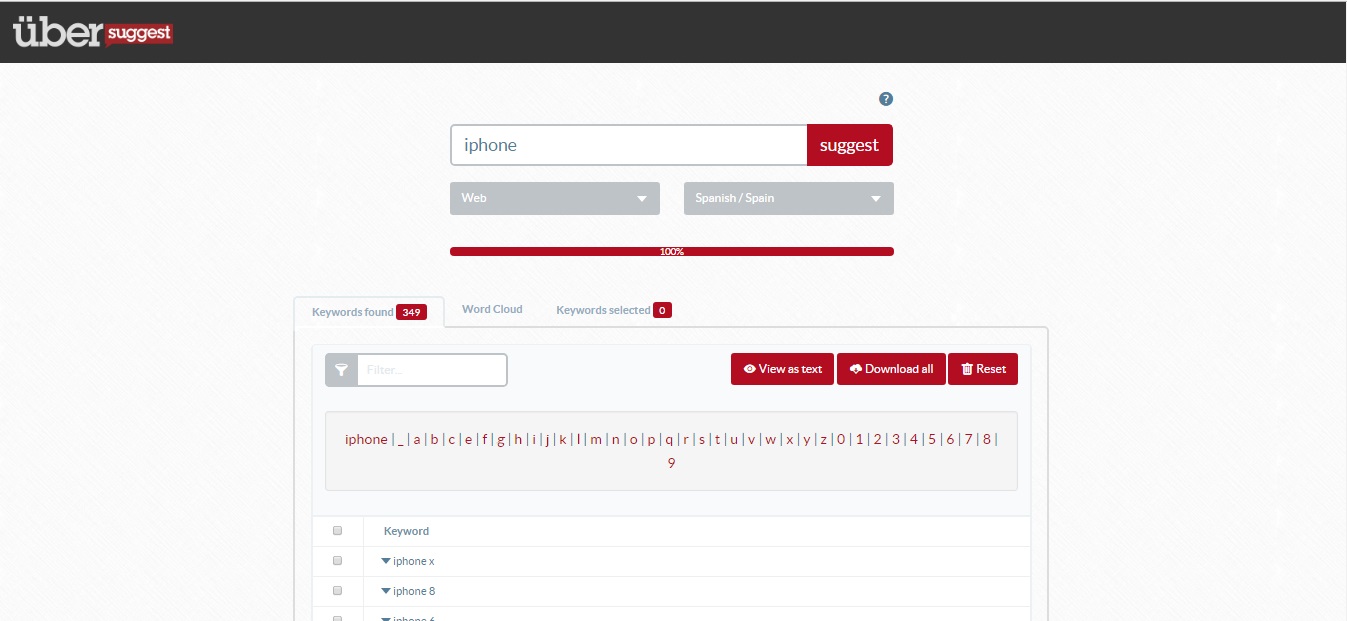Viewport: 1347px width, 621px height.
Task: Expand the iphone x keyword arrow
Action: (x=386, y=561)
